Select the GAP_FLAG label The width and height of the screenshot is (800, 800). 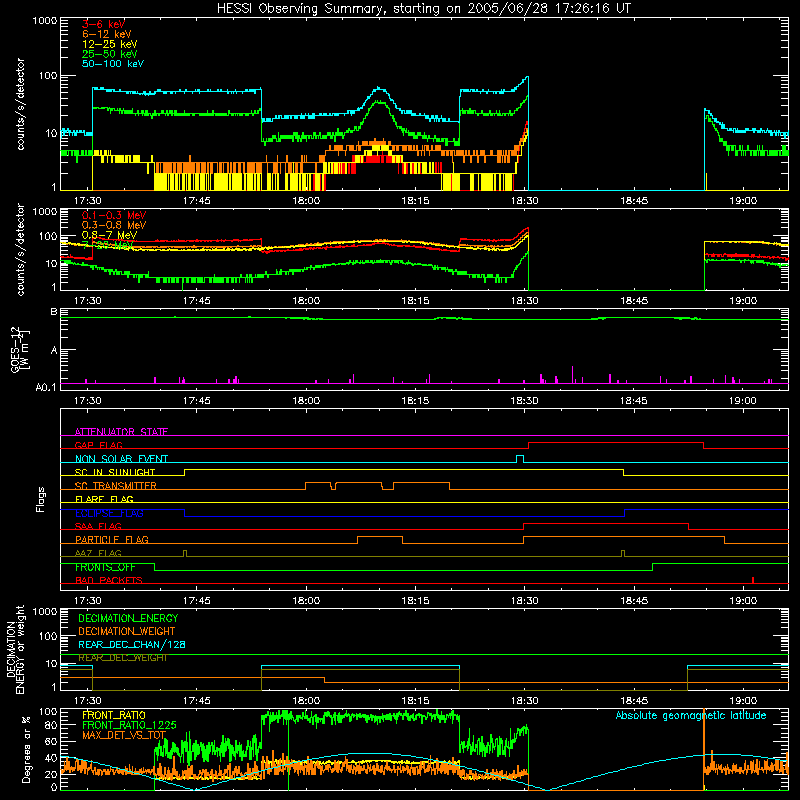pyautogui.click(x=98, y=445)
